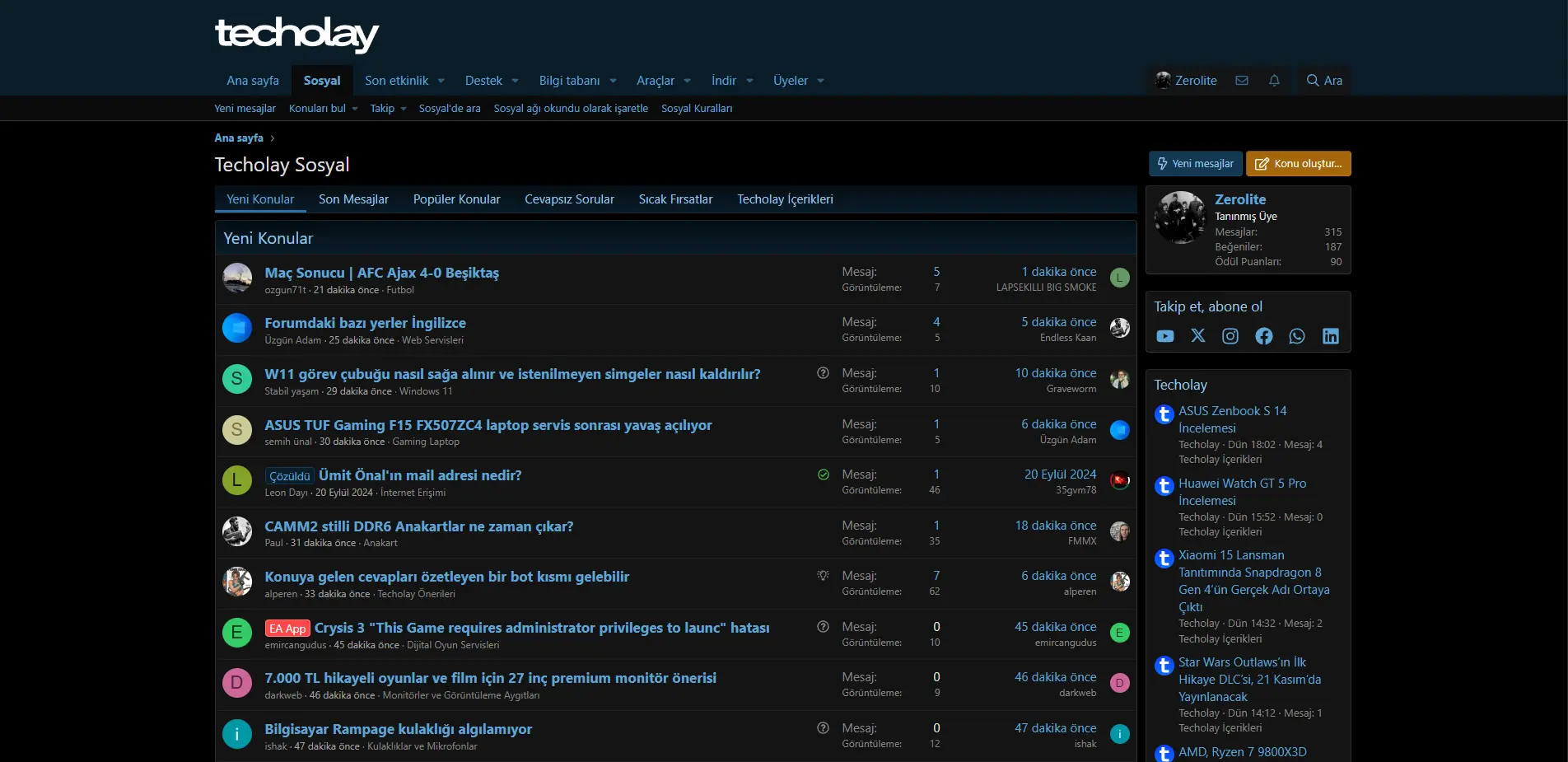Viewport: 1568px width, 762px height.
Task: Expand the Araçlar dropdown arrow
Action: pos(688,81)
